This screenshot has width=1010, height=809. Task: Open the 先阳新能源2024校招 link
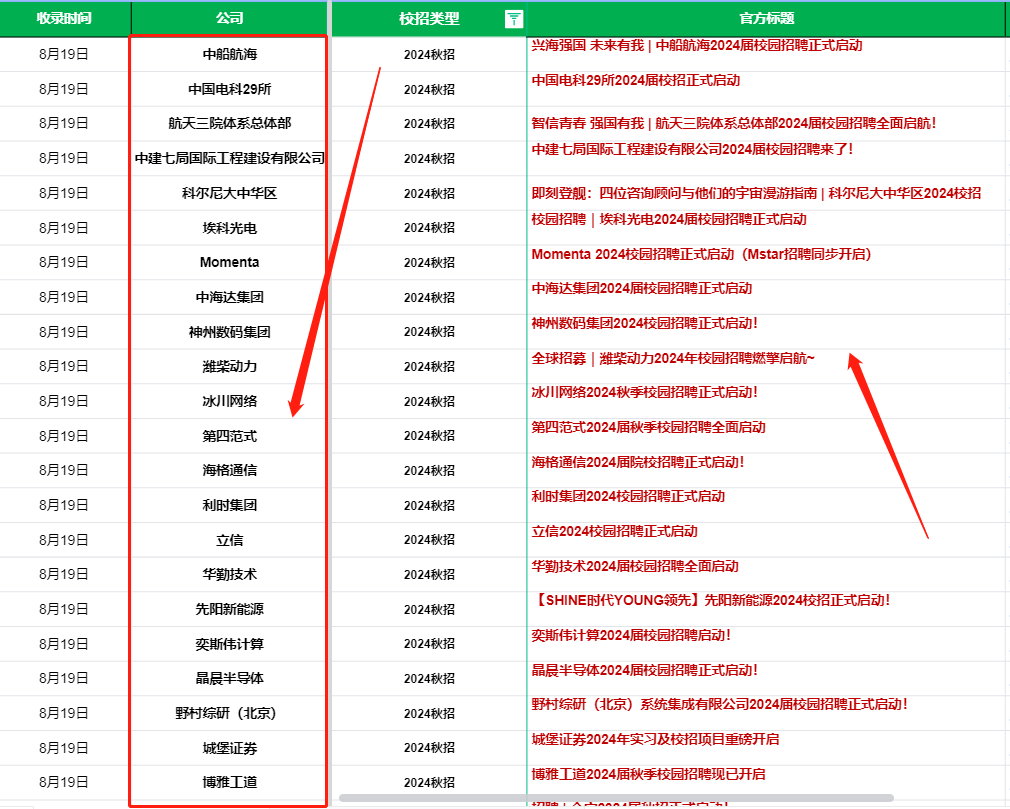pos(711,600)
